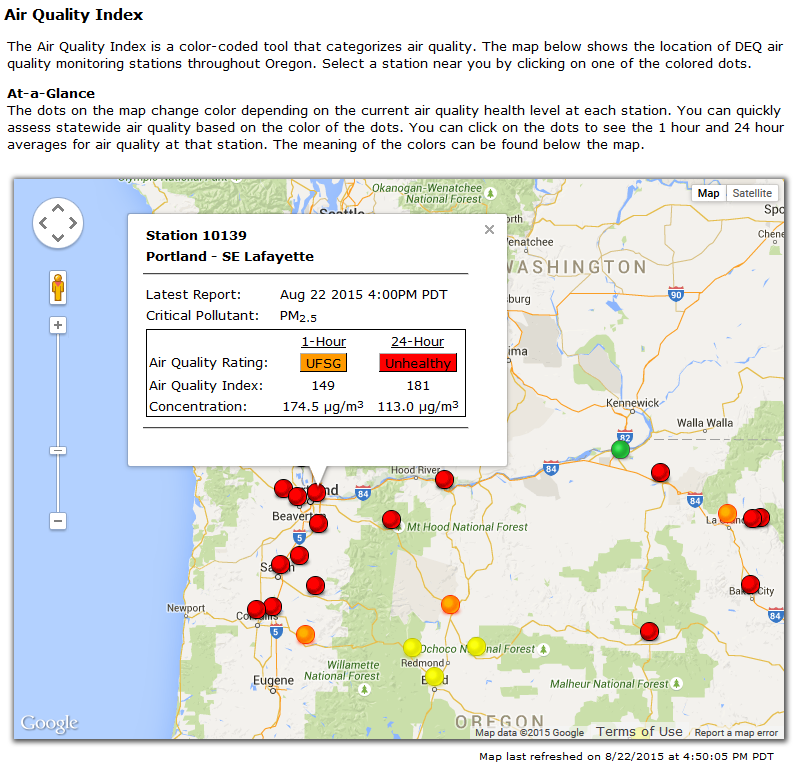The image size is (795, 768).
Task: Select the yellow dot west of Redmond
Action: coord(412,647)
